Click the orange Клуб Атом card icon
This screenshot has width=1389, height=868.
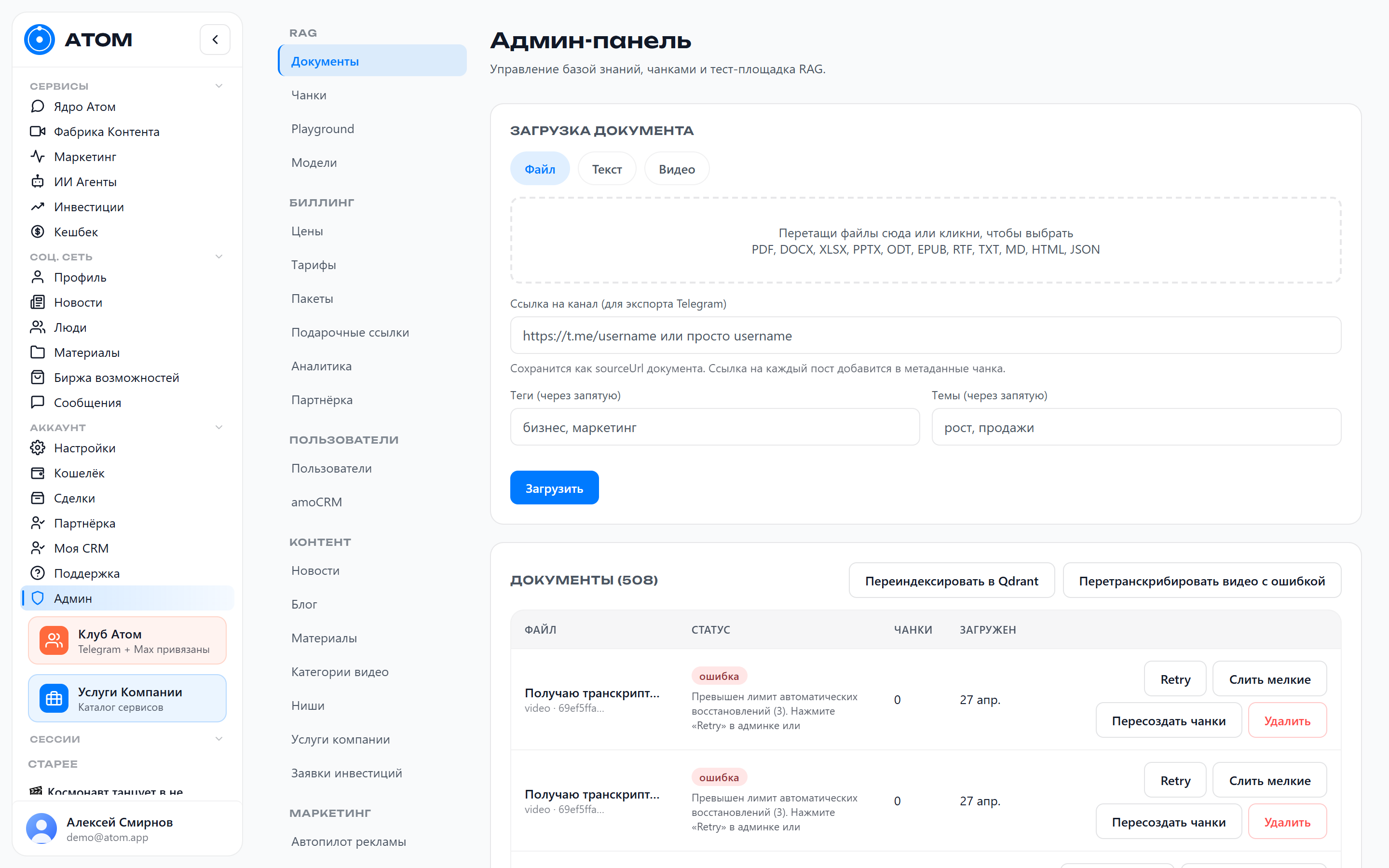point(54,641)
